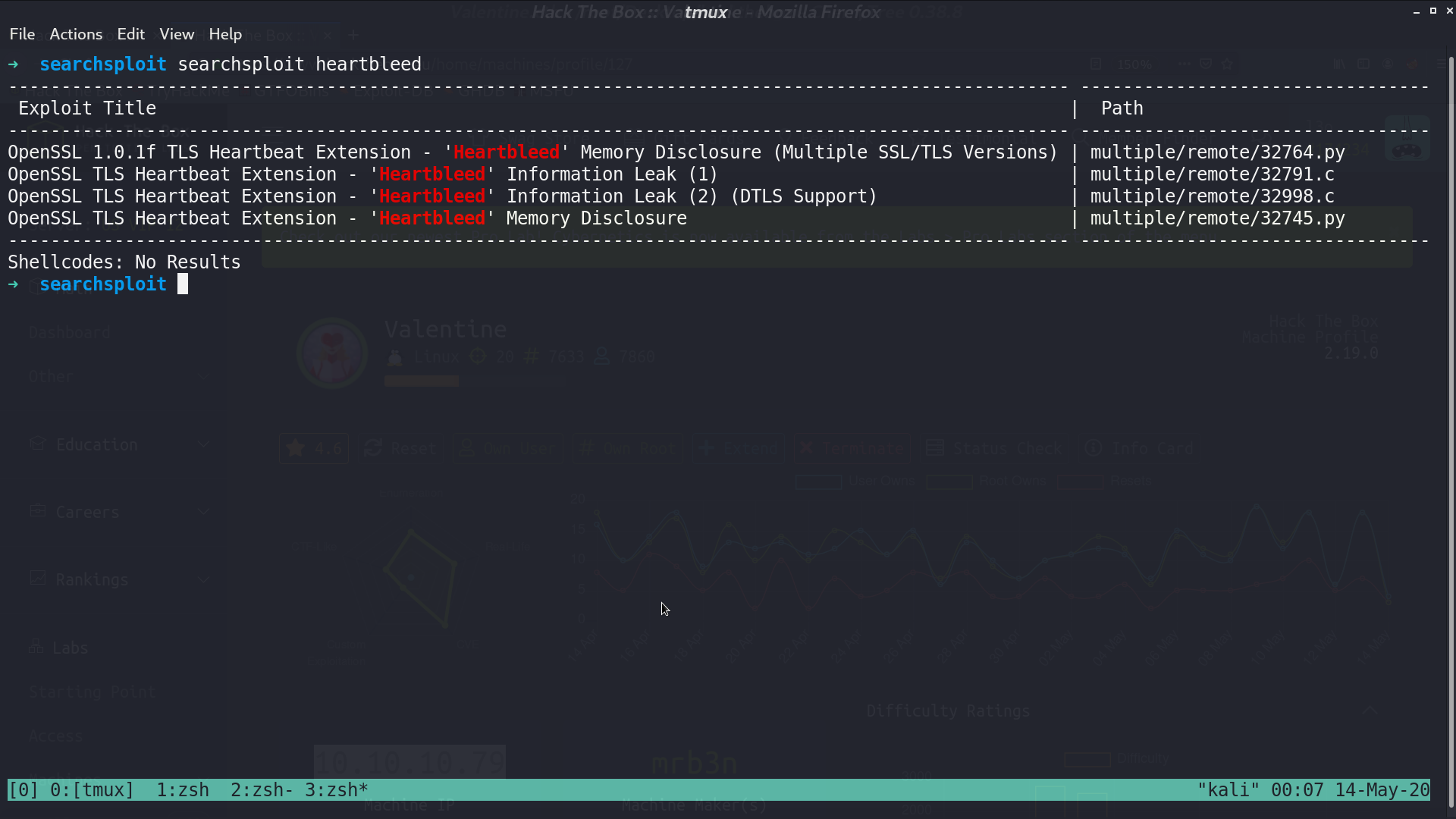Click the [0] session indicator in status bar
1456x819 pixels.
coord(24,790)
